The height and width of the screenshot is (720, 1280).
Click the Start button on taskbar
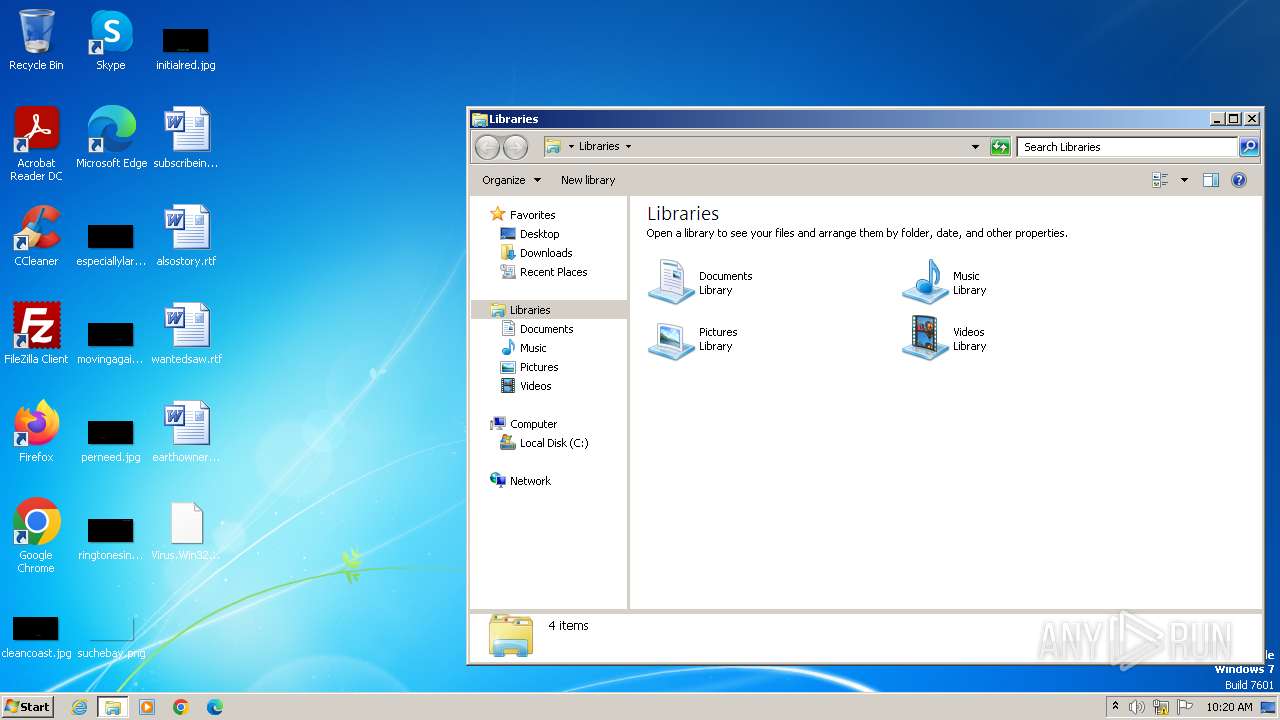click(28, 706)
